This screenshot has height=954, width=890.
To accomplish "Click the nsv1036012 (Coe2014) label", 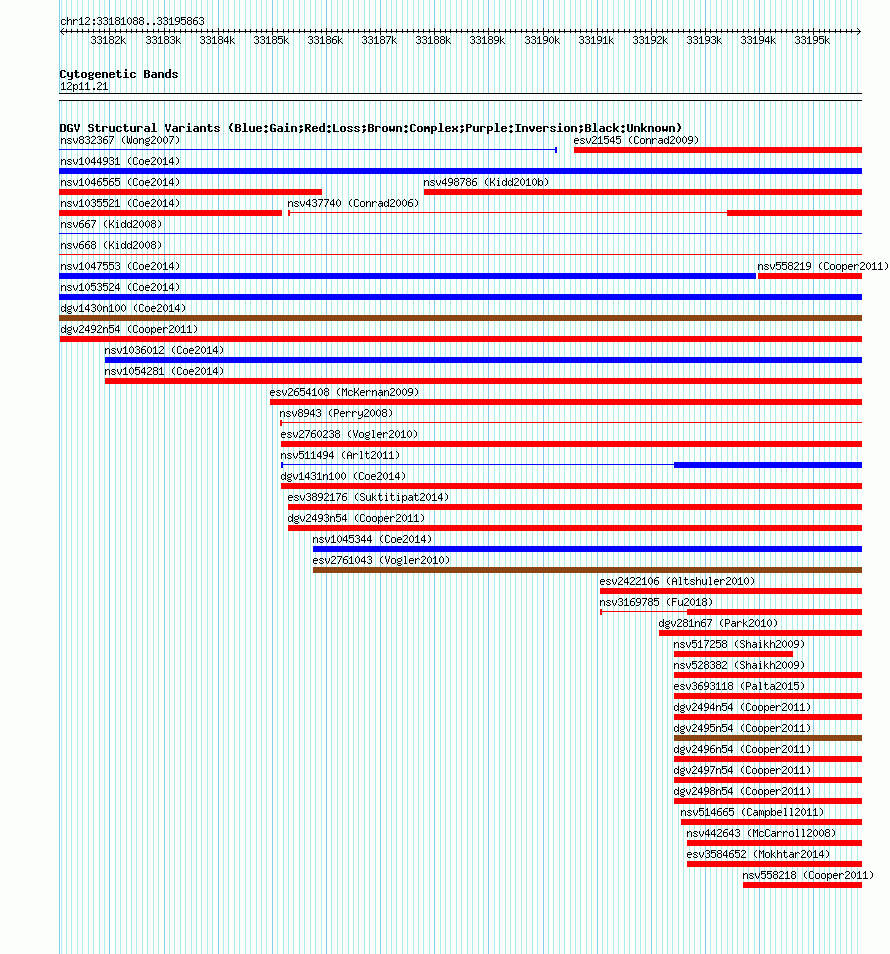I will (x=164, y=350).
